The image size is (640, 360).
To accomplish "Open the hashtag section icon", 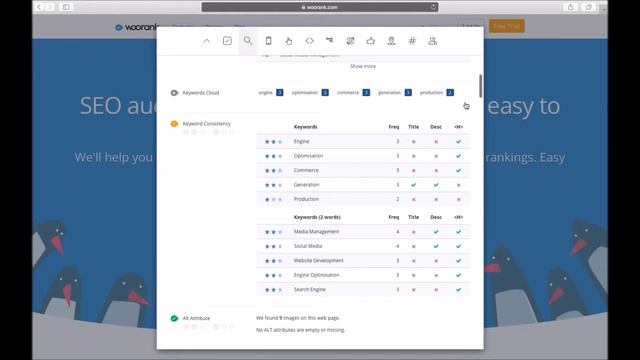I will tap(412, 41).
